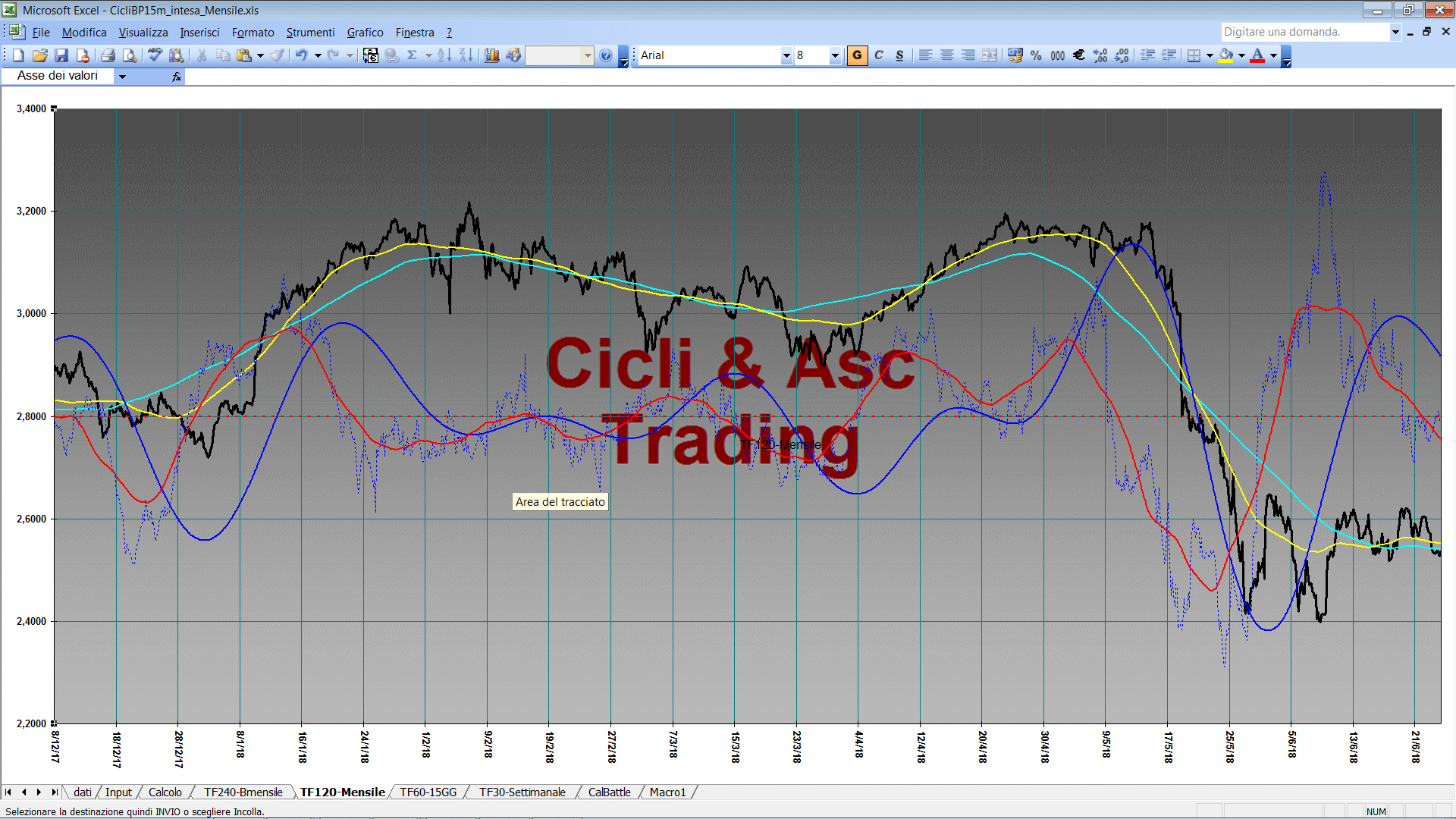Switch to the Calcolo sheet tab
This screenshot has height=819, width=1456.
[165, 792]
